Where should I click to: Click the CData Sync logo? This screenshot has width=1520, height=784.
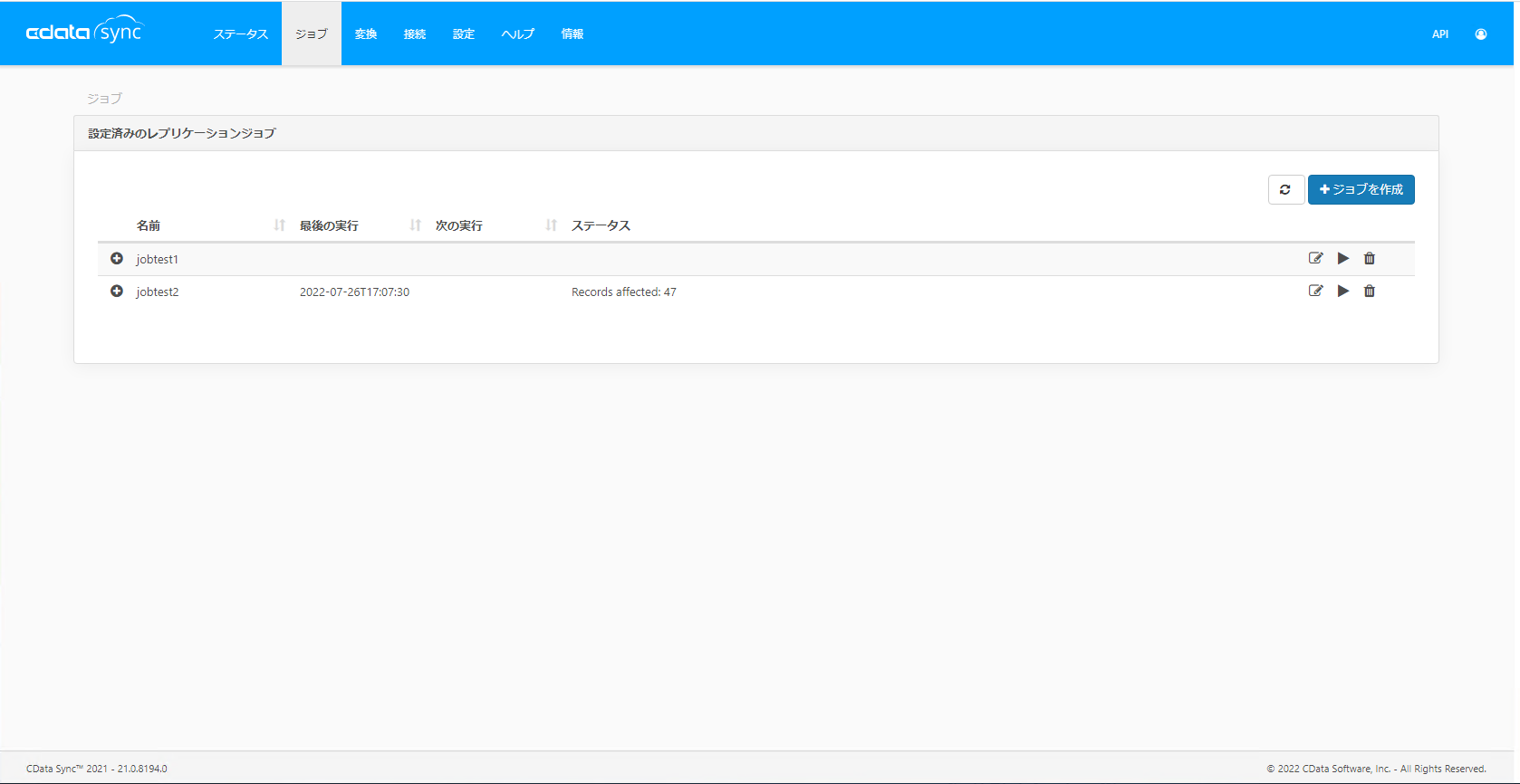click(x=84, y=31)
